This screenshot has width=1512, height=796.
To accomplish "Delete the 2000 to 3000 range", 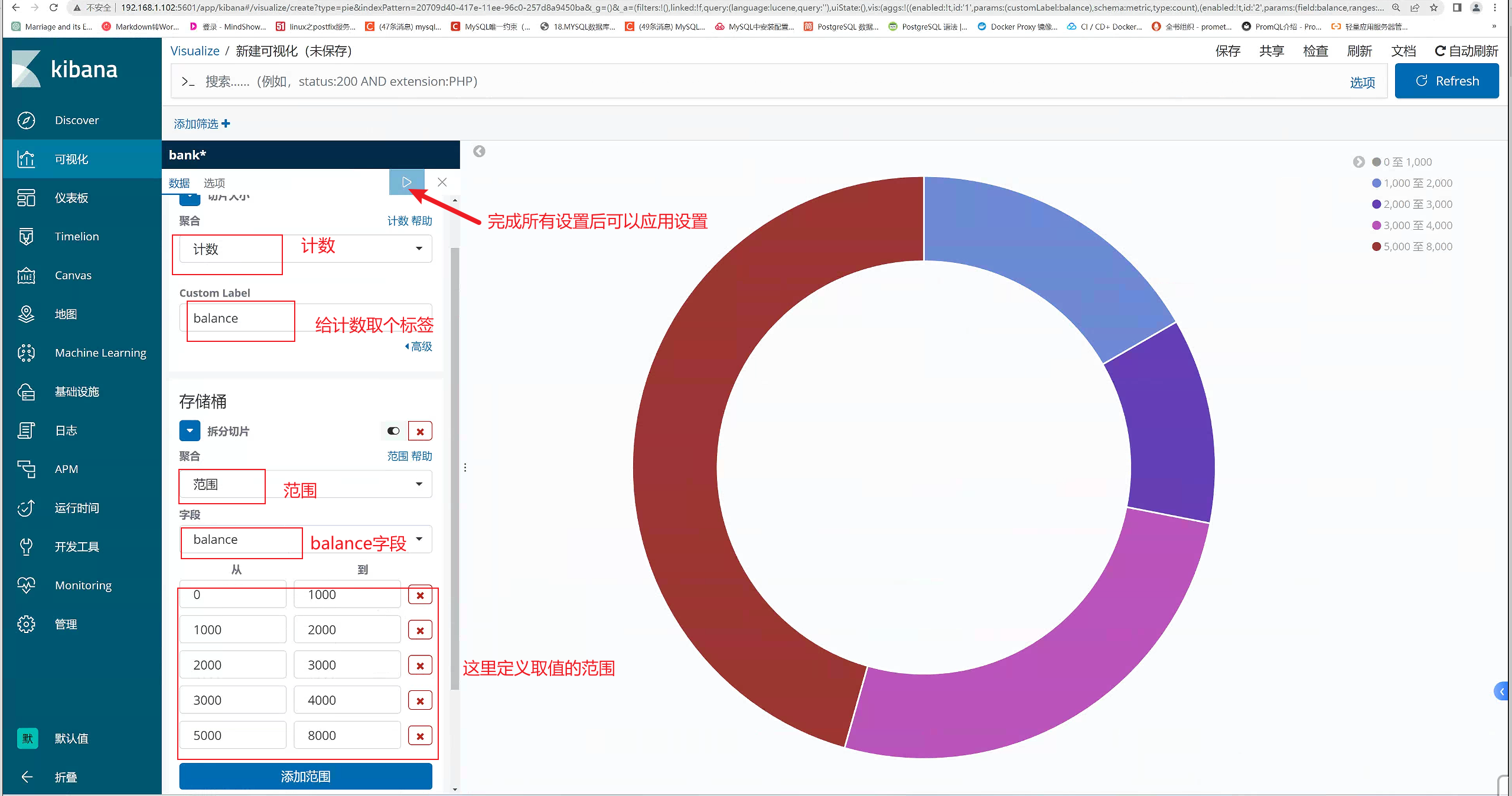I will coord(420,665).
